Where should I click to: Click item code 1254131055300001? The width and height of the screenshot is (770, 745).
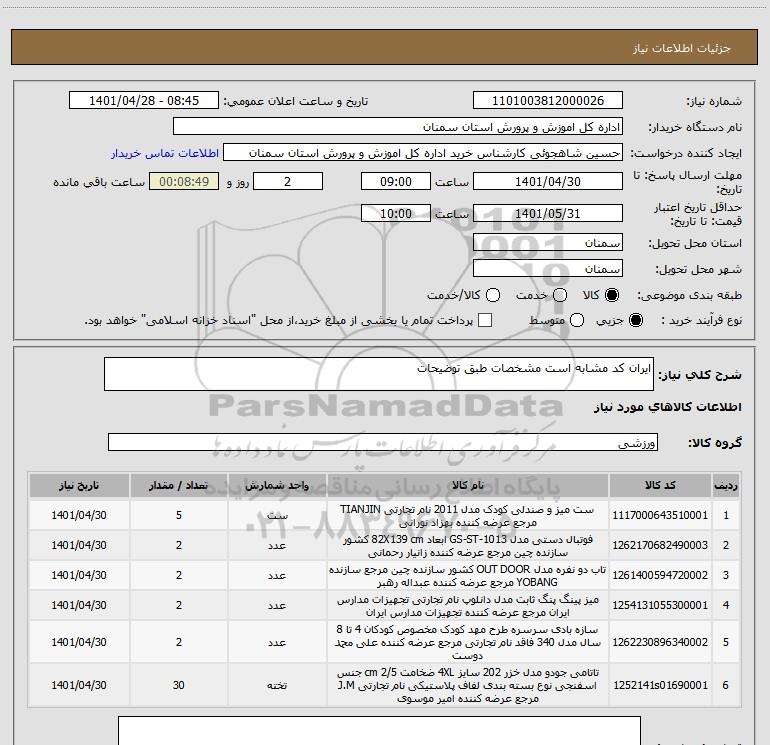point(660,605)
